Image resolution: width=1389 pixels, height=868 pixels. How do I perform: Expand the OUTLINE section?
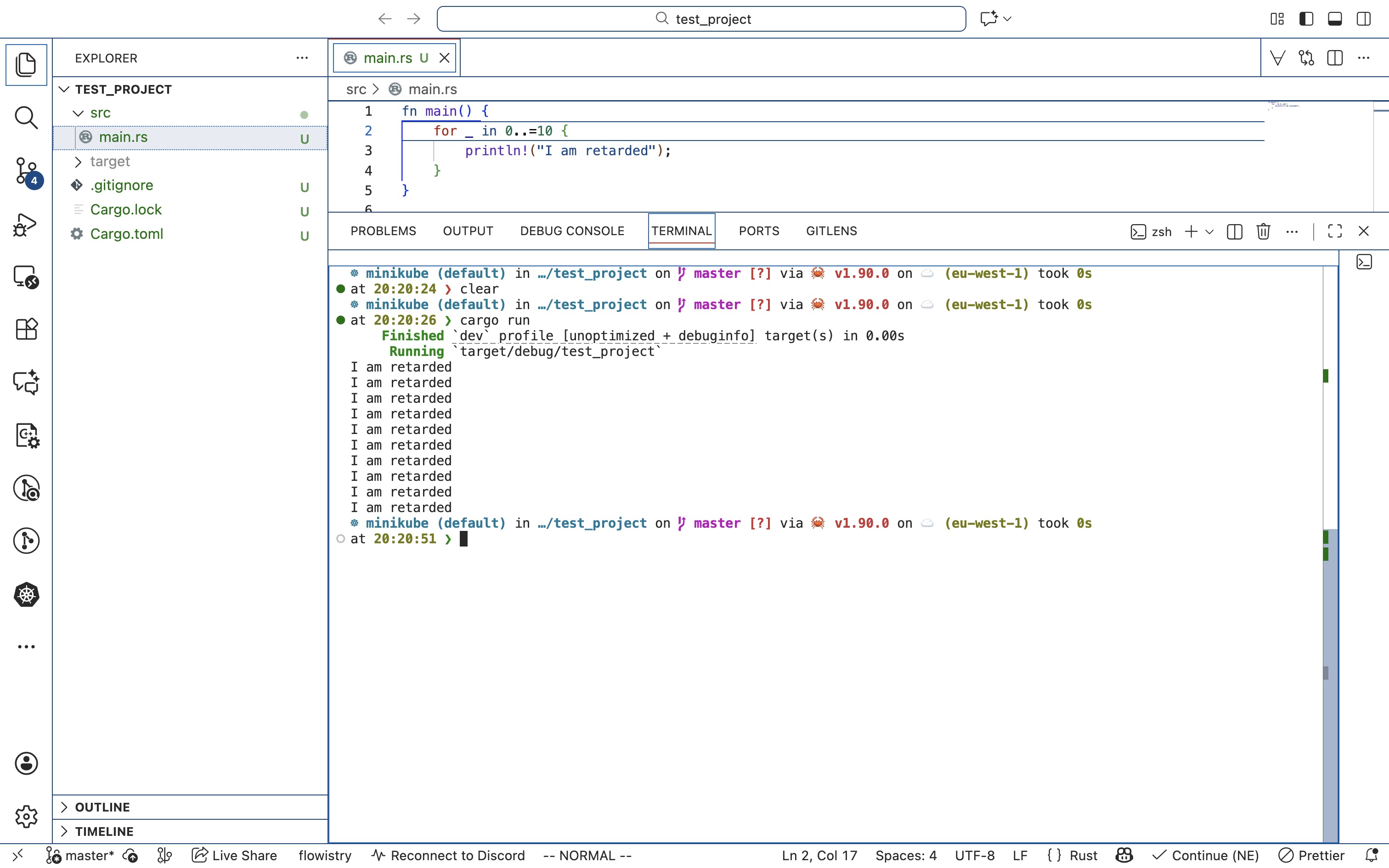pyautogui.click(x=102, y=806)
